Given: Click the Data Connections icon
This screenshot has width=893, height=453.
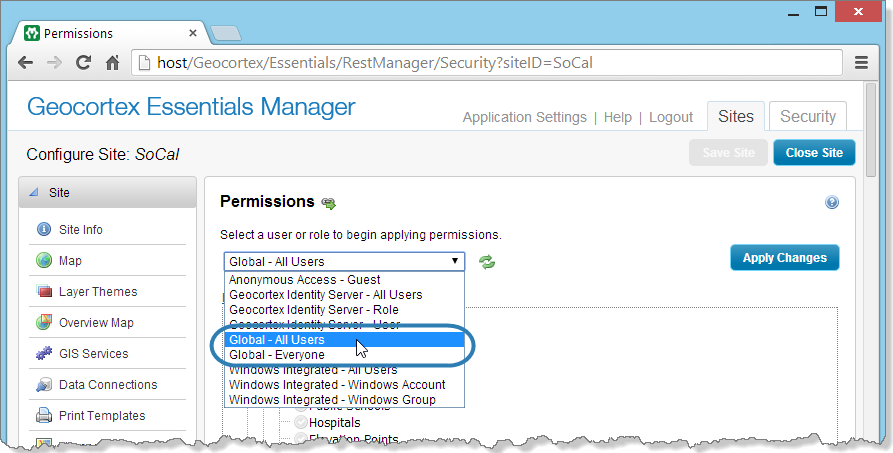Looking at the screenshot, I should pos(44,385).
